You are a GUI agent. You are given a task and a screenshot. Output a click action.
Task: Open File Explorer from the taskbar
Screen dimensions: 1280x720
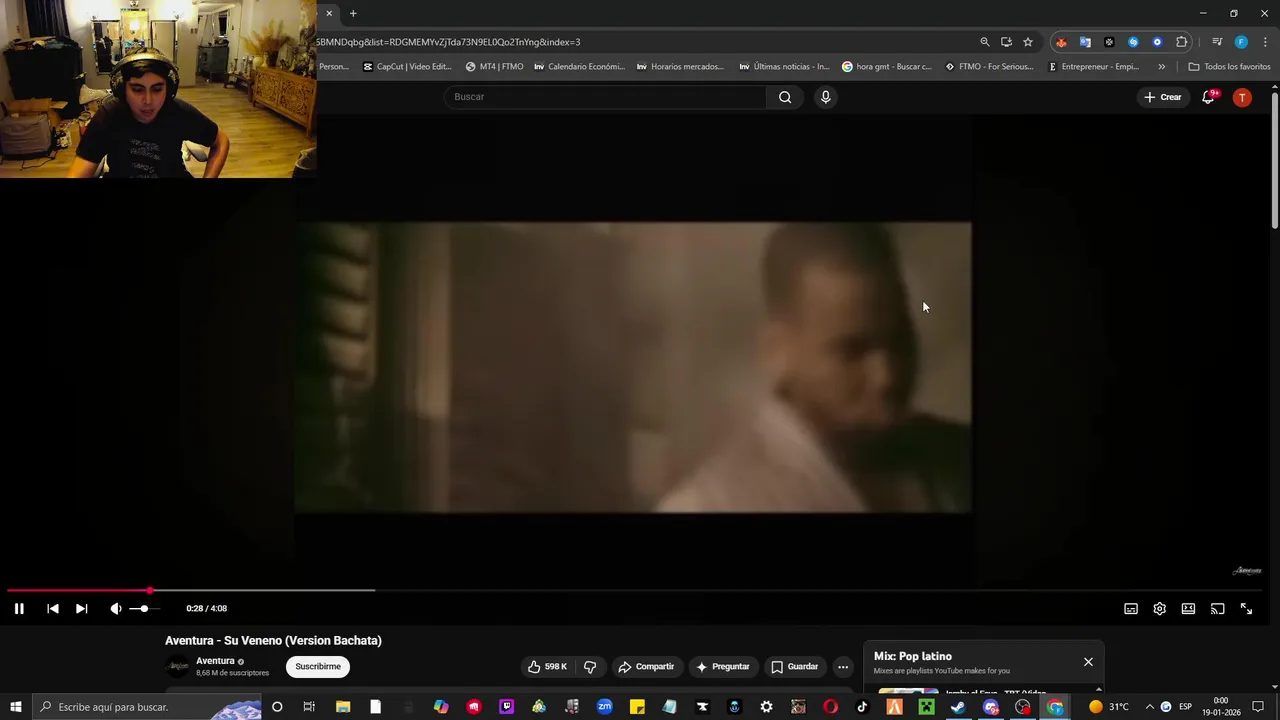click(343, 707)
